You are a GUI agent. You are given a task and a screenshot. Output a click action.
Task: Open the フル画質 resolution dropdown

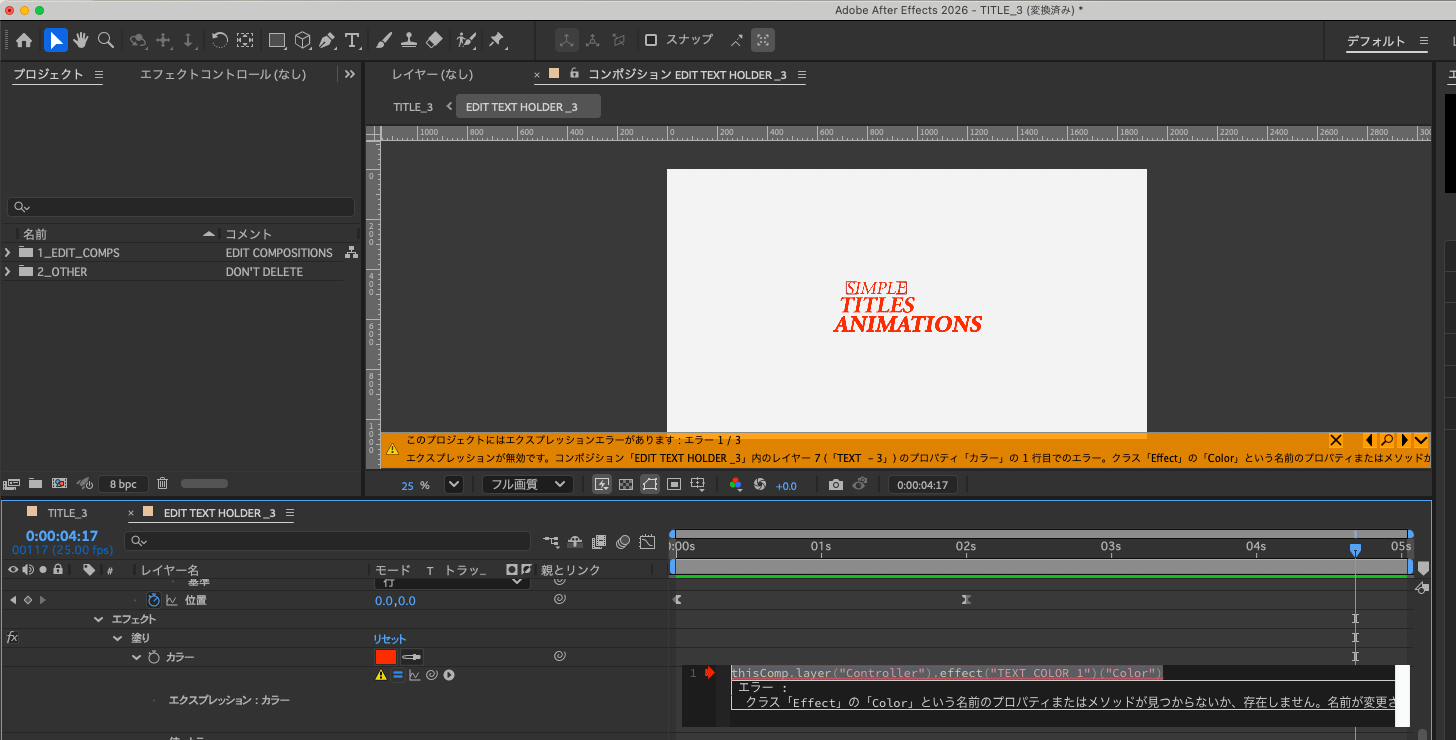click(x=527, y=485)
